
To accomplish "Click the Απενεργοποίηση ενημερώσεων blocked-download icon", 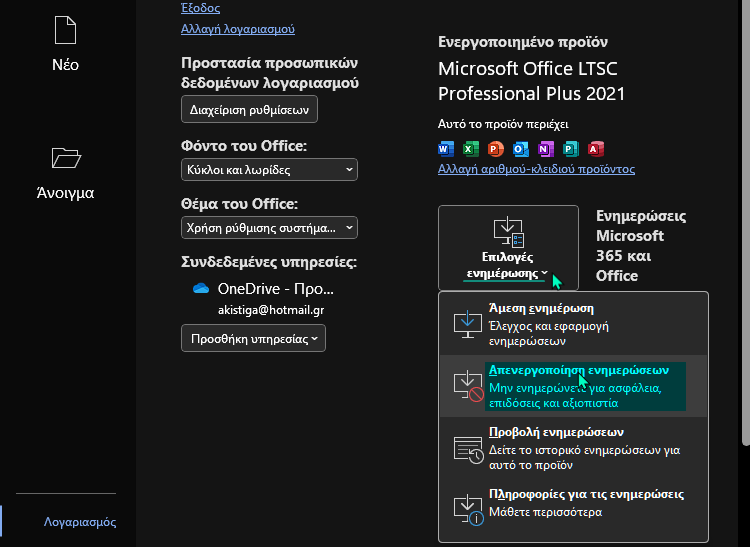I will coord(468,386).
